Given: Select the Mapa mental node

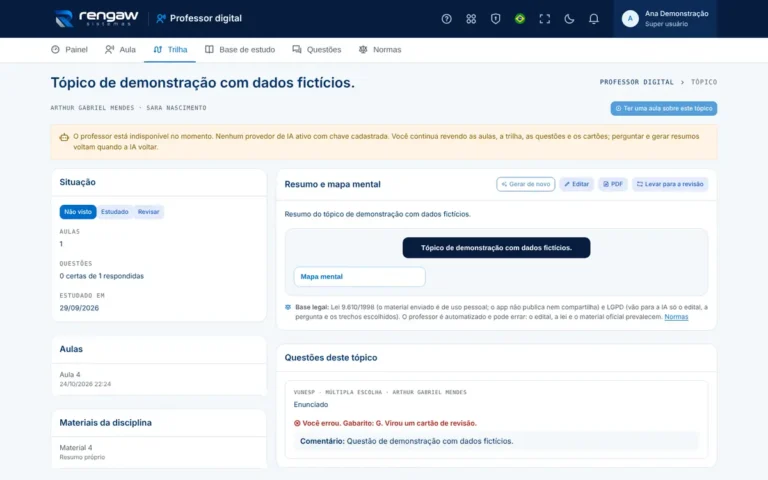Looking at the screenshot, I should (360, 277).
